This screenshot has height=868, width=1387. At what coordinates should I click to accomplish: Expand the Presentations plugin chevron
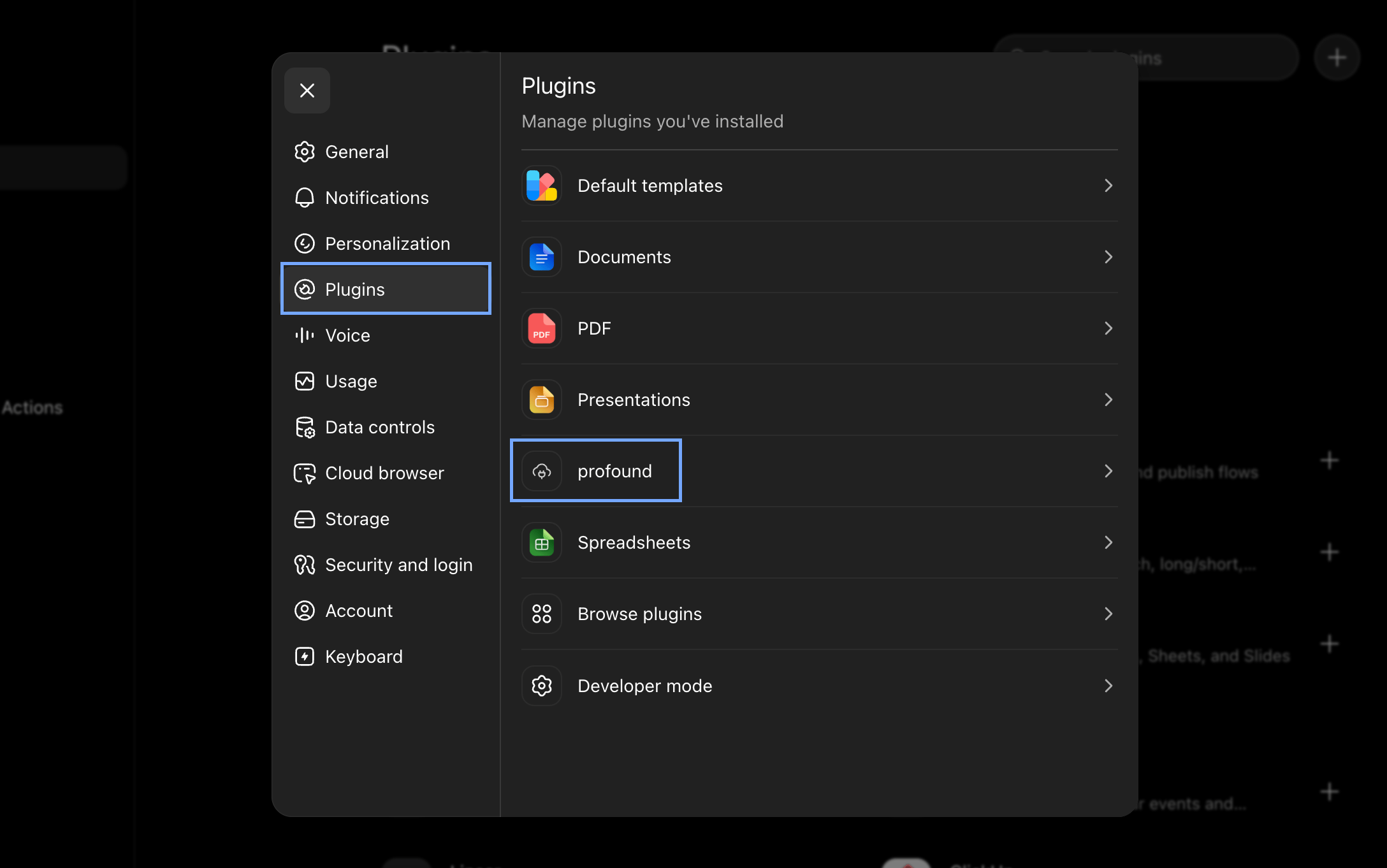pyautogui.click(x=1108, y=400)
